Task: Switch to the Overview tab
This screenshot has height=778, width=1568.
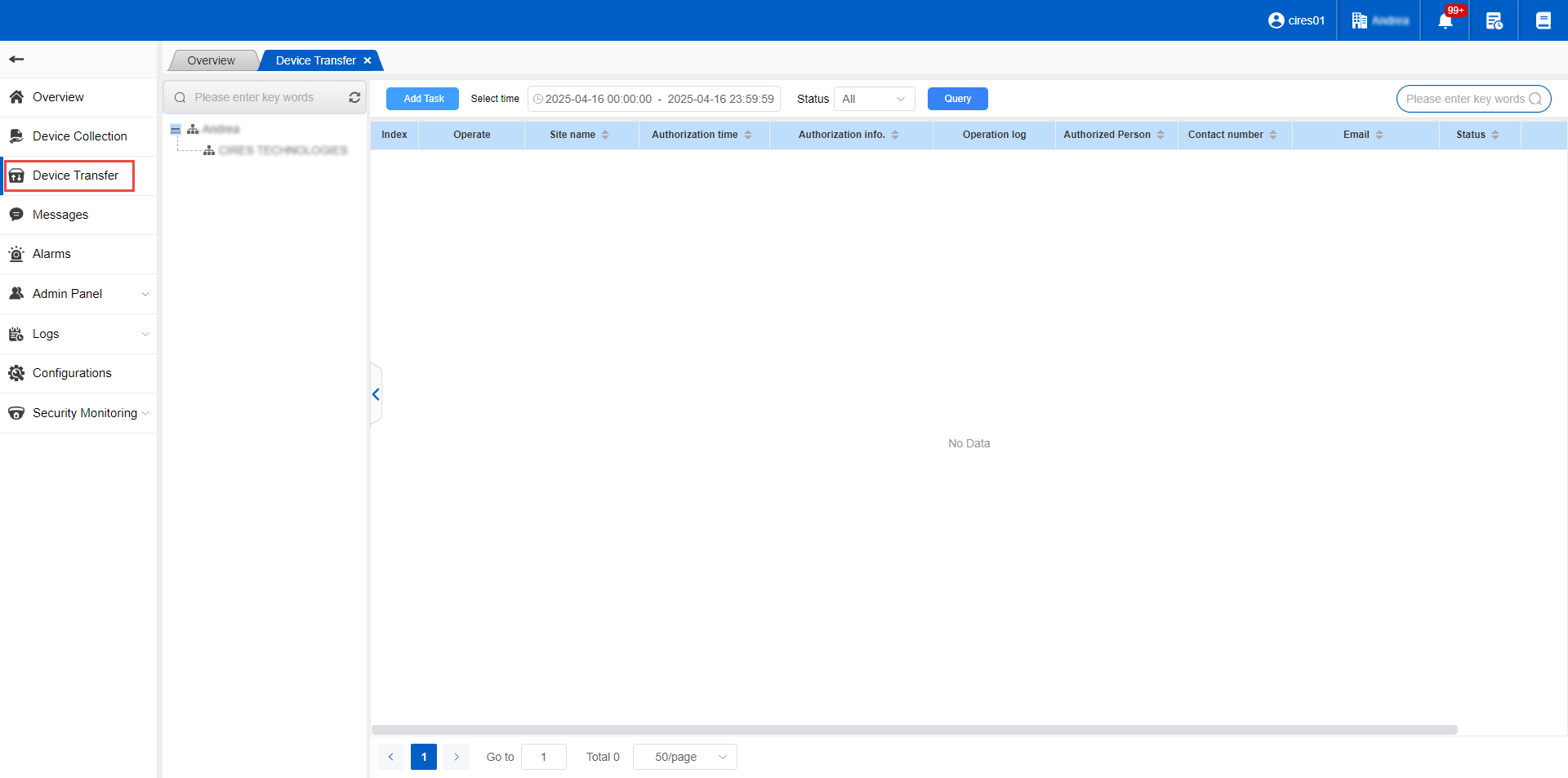Action: pos(211,60)
